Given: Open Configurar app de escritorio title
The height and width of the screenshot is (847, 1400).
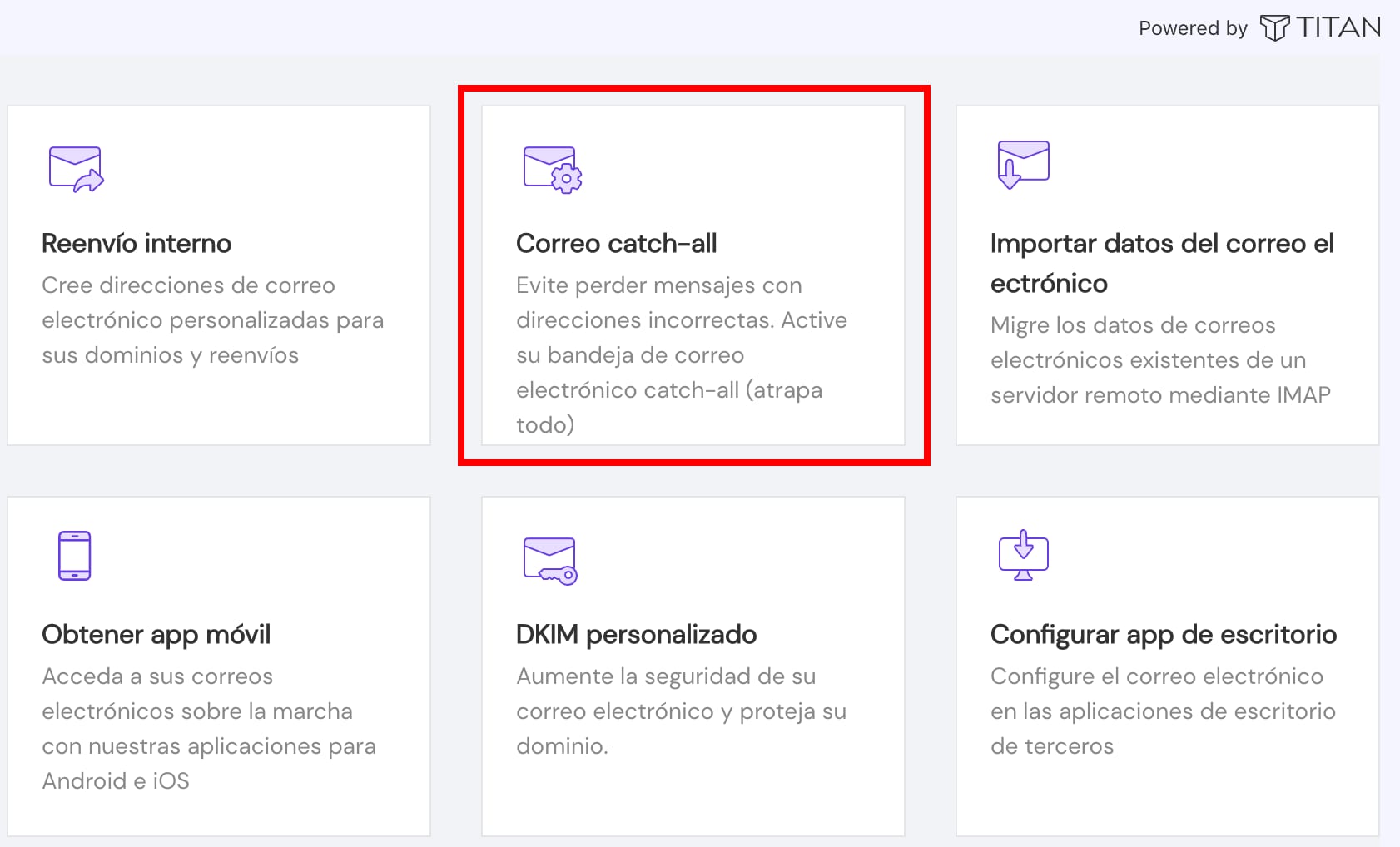Looking at the screenshot, I should point(1163,635).
